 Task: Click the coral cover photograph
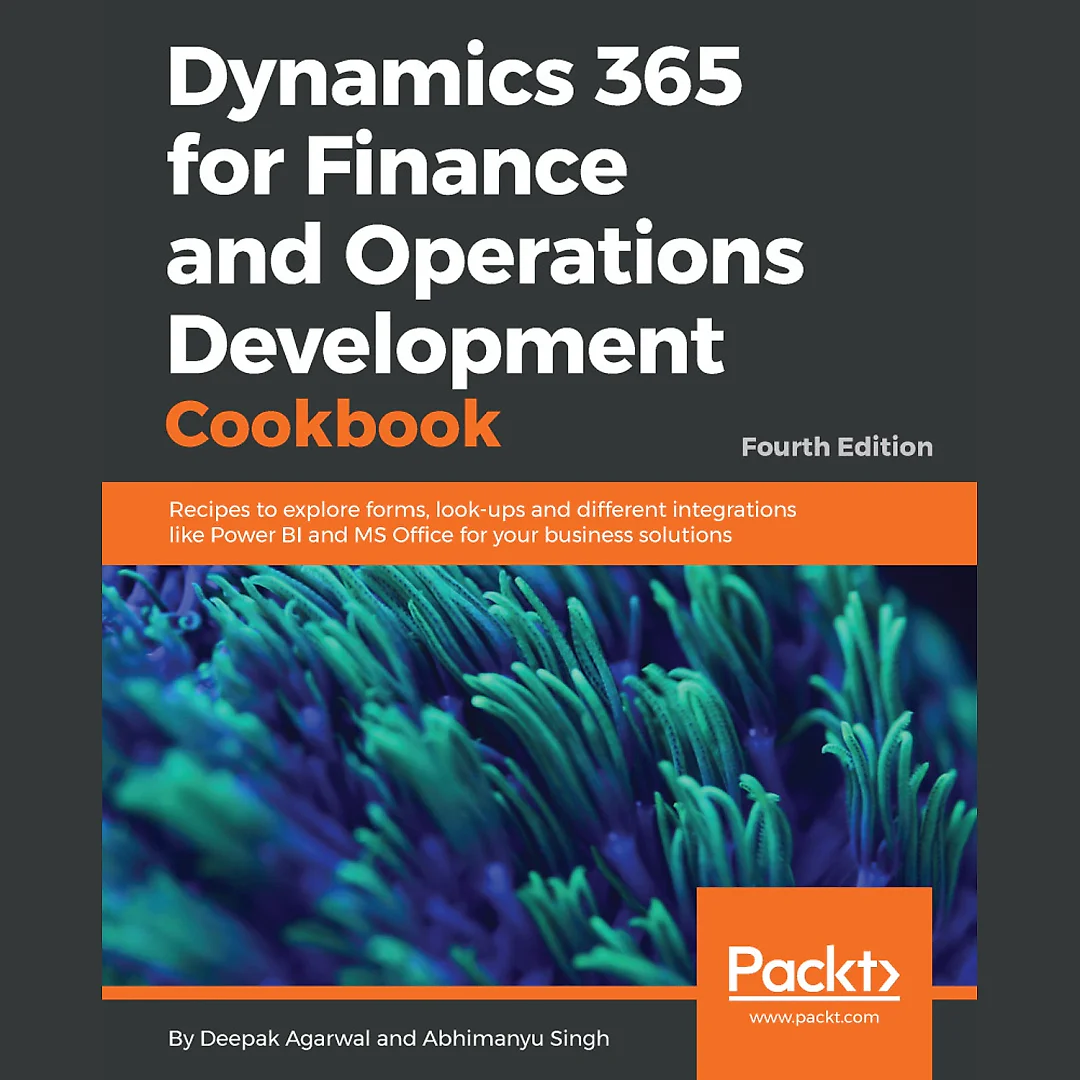[x=539, y=775]
